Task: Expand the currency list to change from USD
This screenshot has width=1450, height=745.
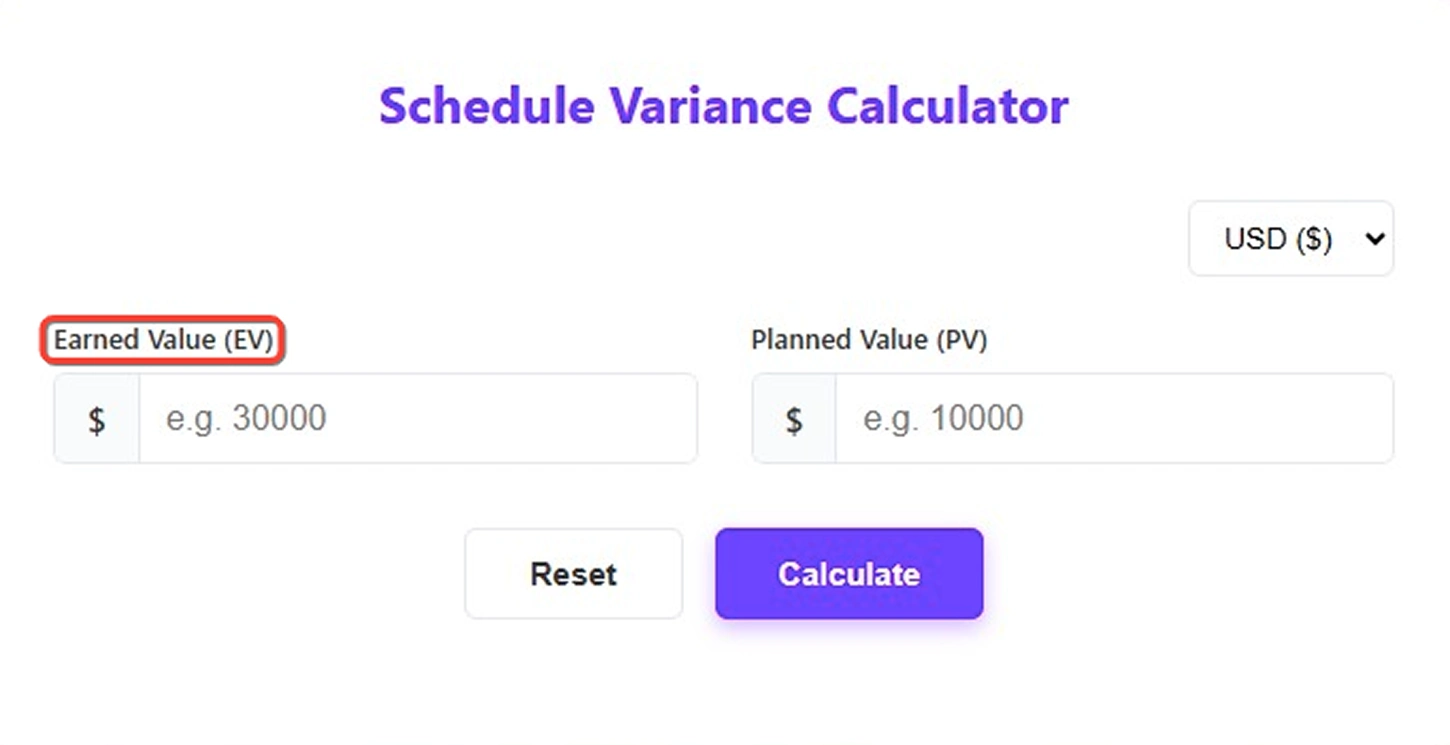Action: click(x=1291, y=238)
